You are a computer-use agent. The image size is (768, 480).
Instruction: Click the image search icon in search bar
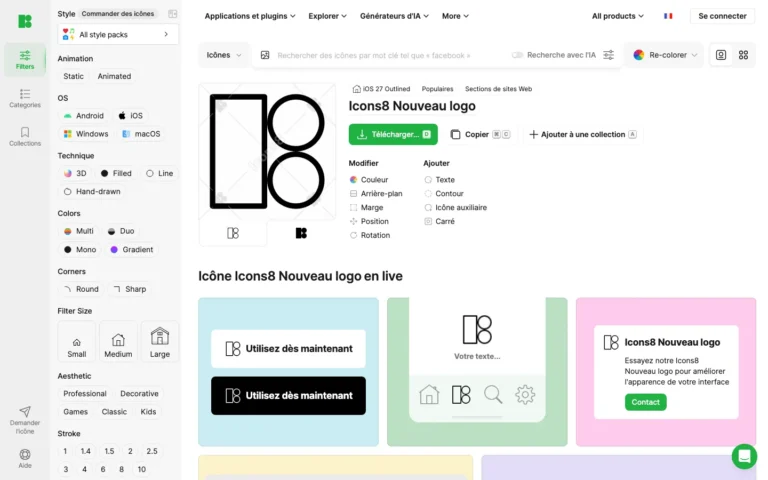tap(265, 55)
